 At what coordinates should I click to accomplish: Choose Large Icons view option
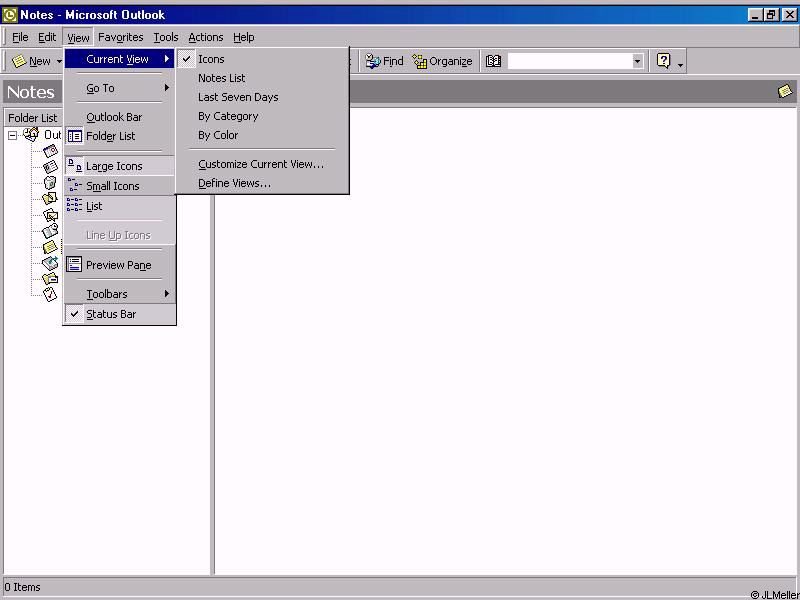(119, 166)
